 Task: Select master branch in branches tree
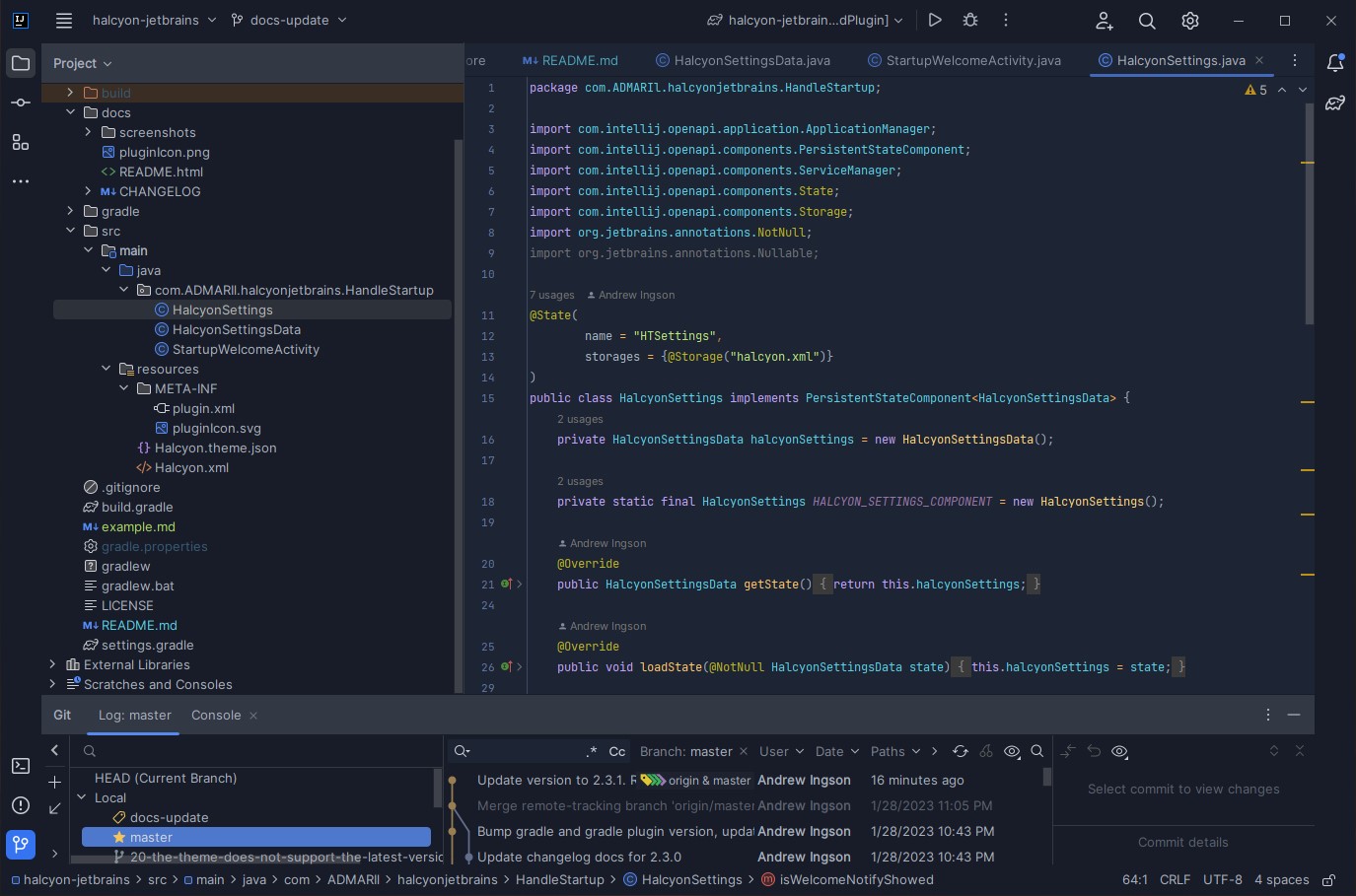256,837
